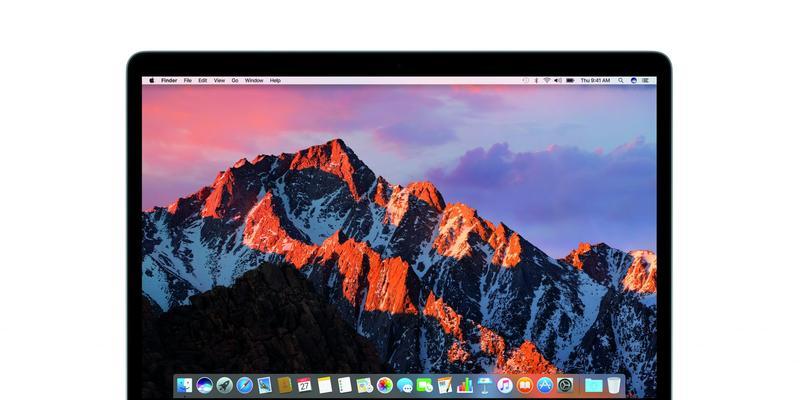Launch Siri from the Dock

tap(204, 385)
